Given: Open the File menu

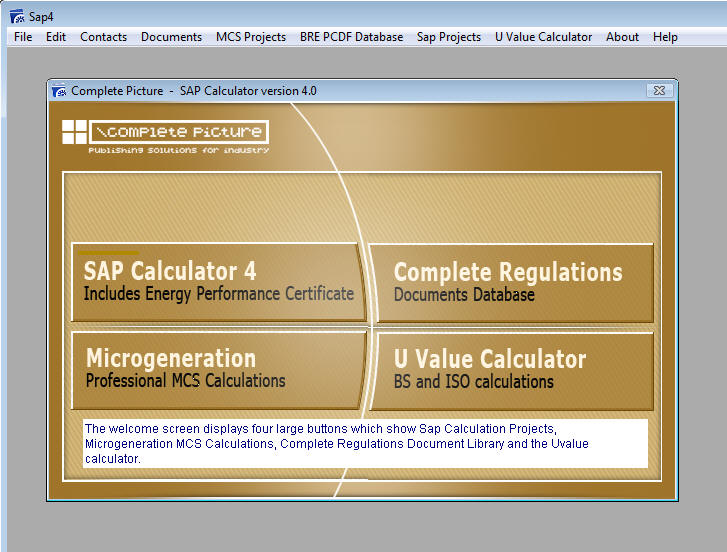Looking at the screenshot, I should click(23, 37).
